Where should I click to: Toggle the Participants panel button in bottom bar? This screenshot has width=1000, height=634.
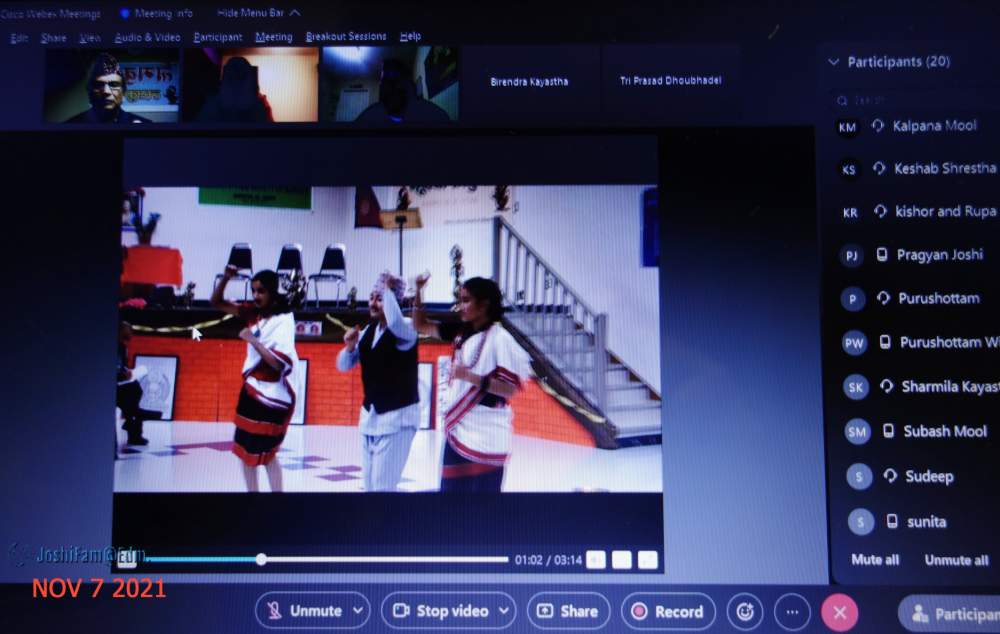point(950,614)
